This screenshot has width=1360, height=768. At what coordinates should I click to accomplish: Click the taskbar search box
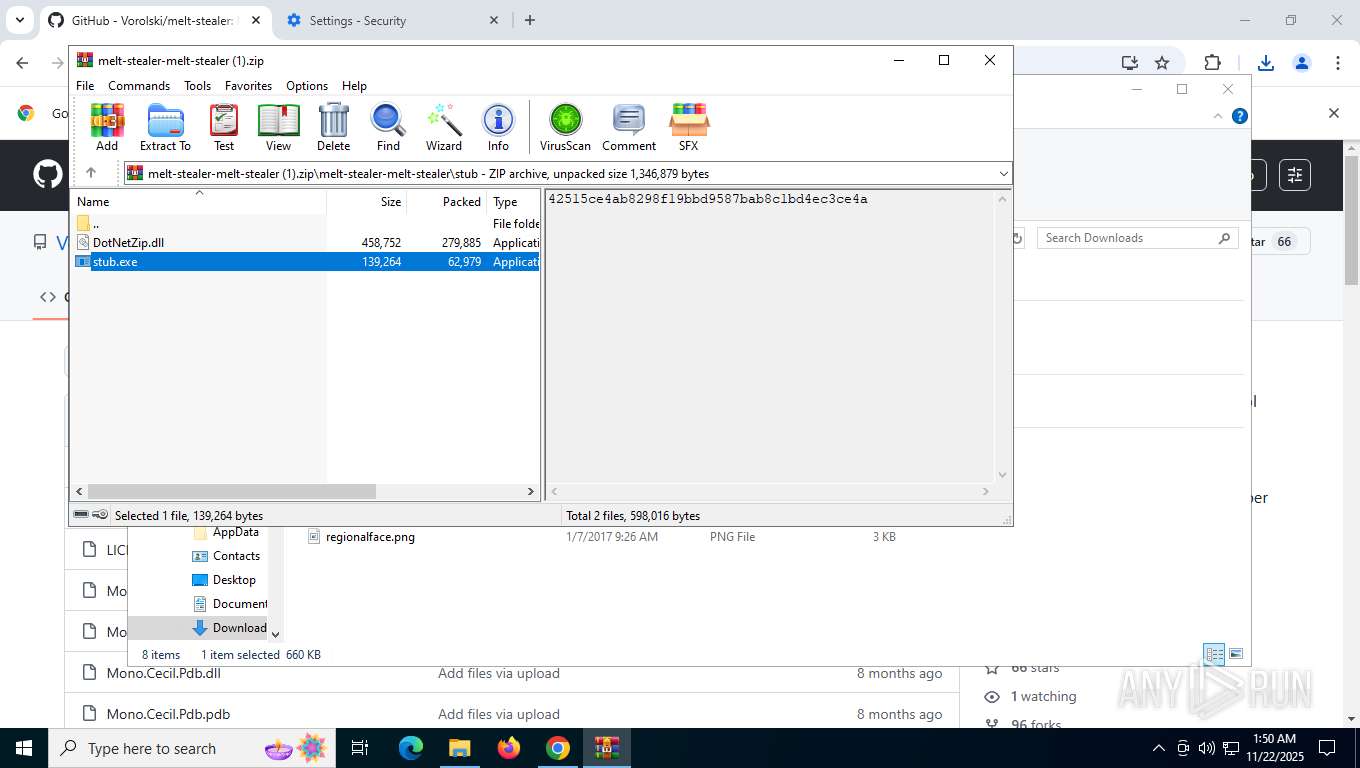pos(192,748)
